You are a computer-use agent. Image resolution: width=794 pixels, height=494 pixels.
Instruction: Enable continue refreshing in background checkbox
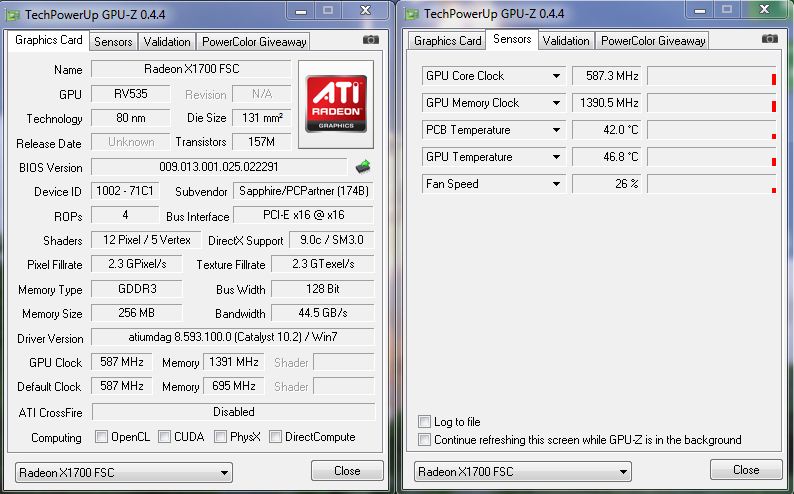pyautogui.click(x=424, y=439)
